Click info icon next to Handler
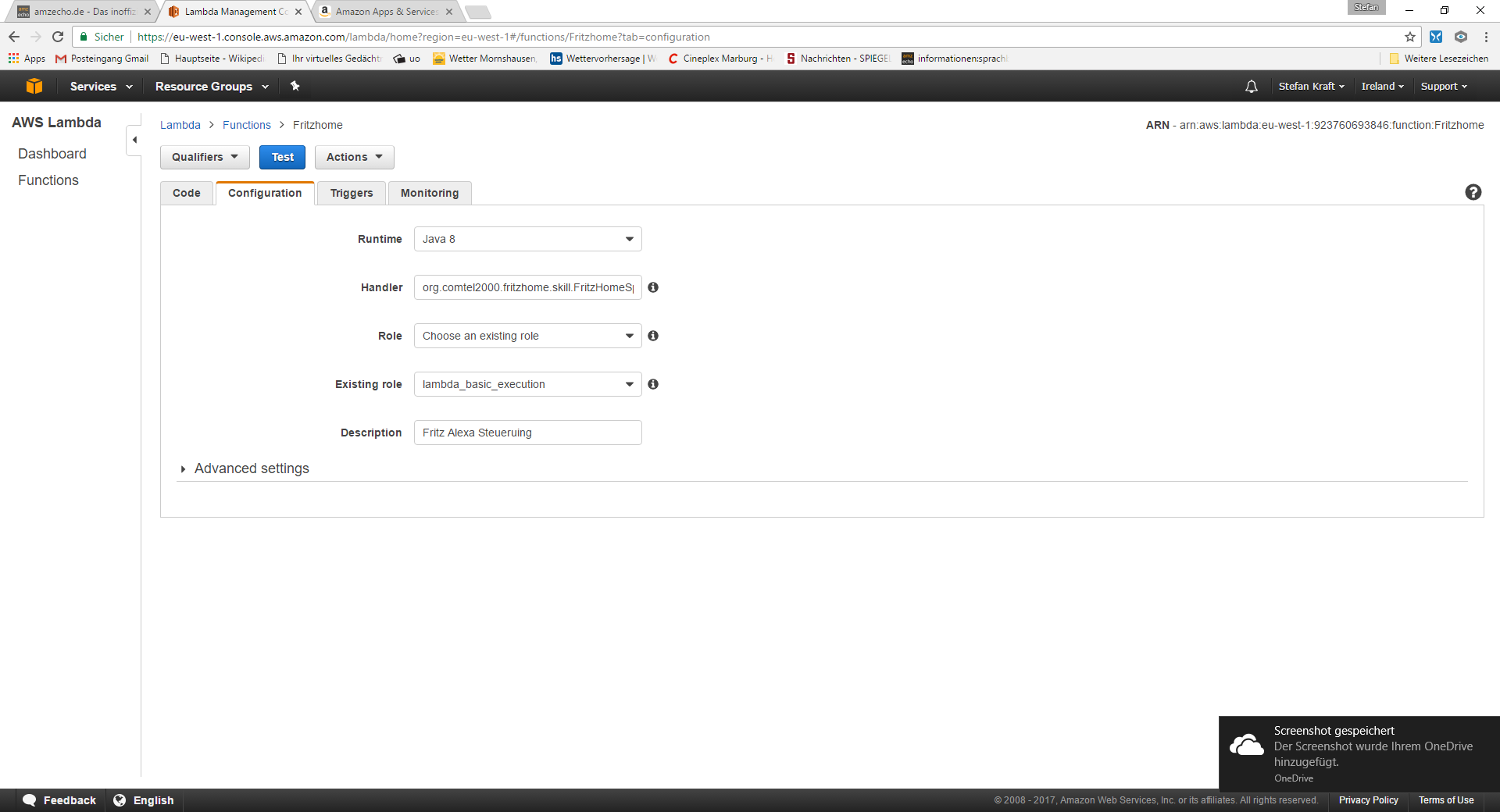 click(x=653, y=287)
